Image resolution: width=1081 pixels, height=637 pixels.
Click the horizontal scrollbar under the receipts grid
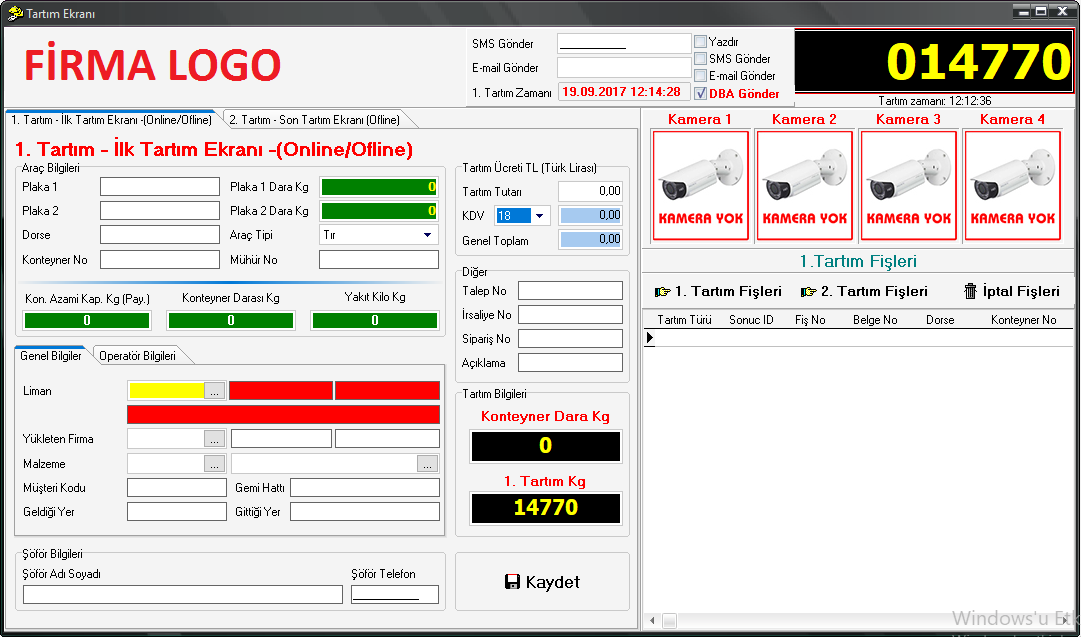[860, 620]
